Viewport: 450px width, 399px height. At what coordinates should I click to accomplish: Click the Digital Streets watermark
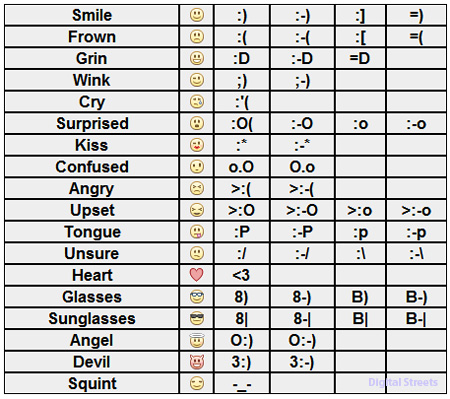pos(403,382)
